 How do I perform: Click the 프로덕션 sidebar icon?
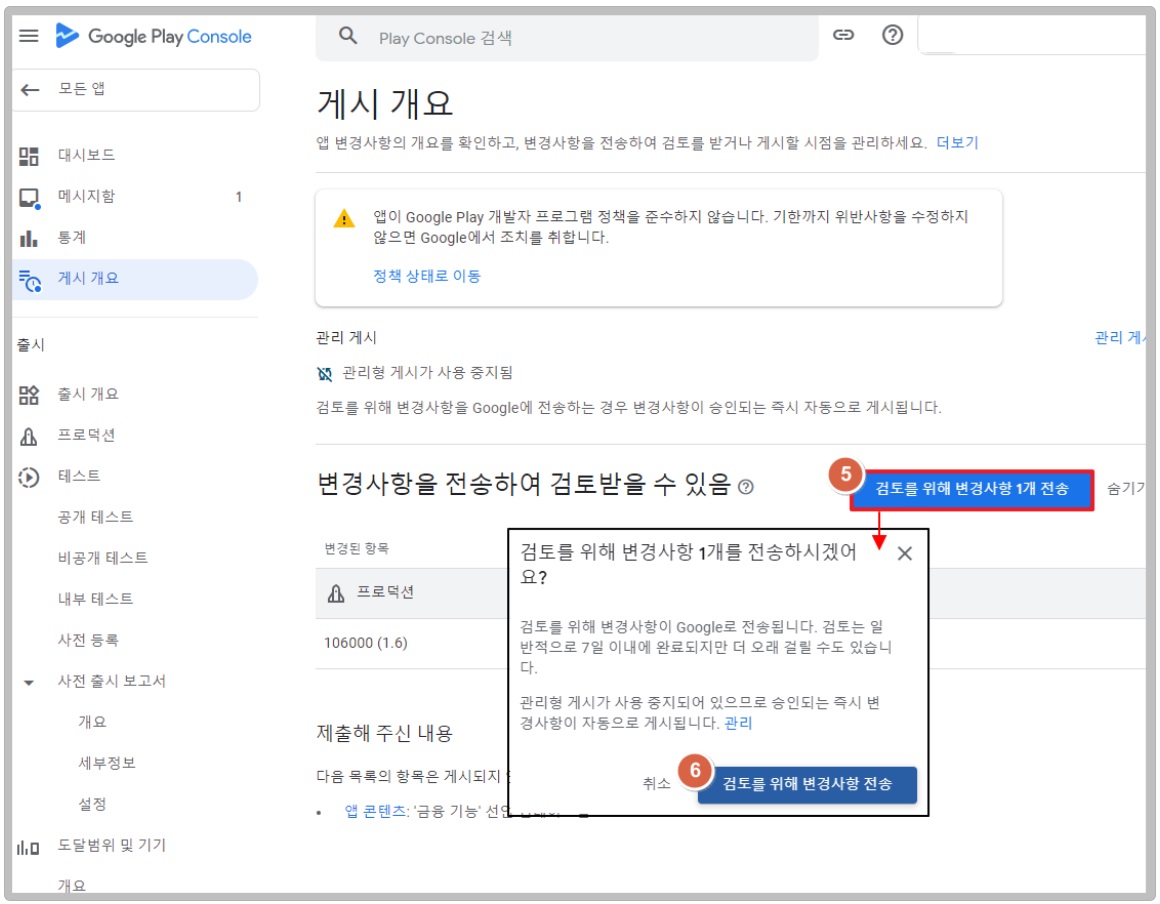tap(29, 436)
